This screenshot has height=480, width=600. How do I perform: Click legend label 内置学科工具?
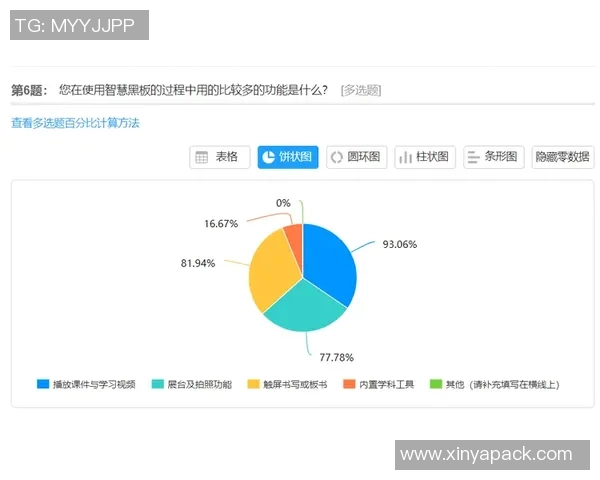point(386,384)
